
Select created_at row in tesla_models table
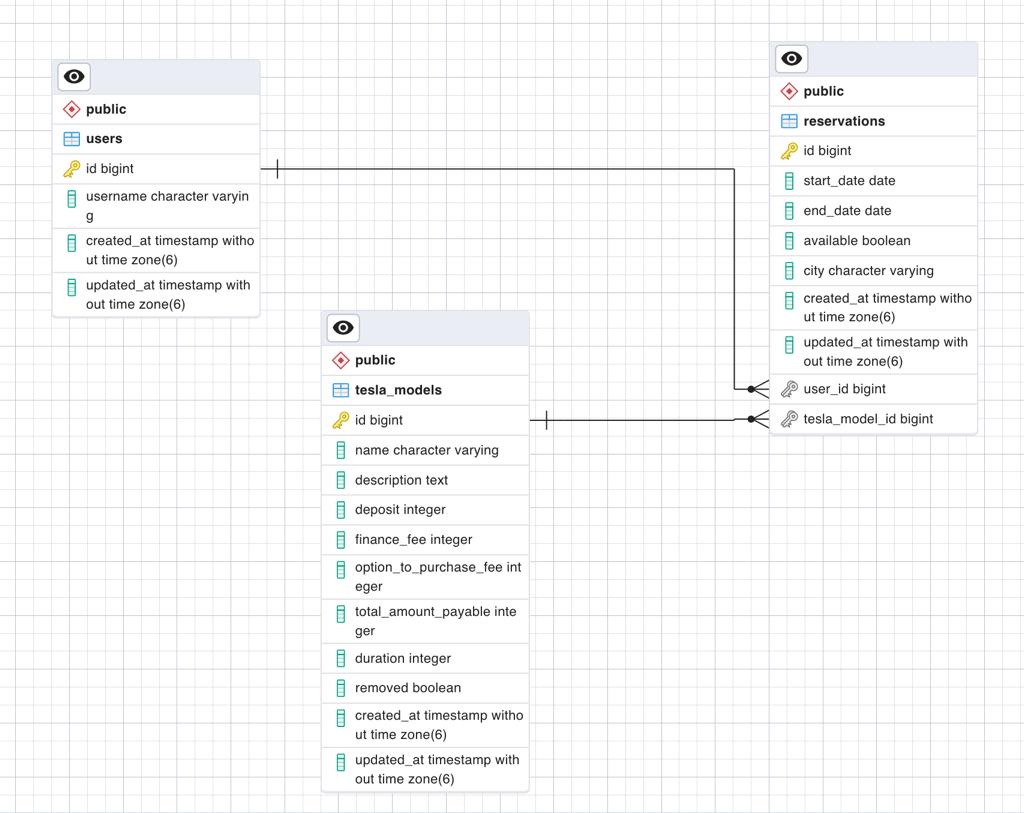425,725
